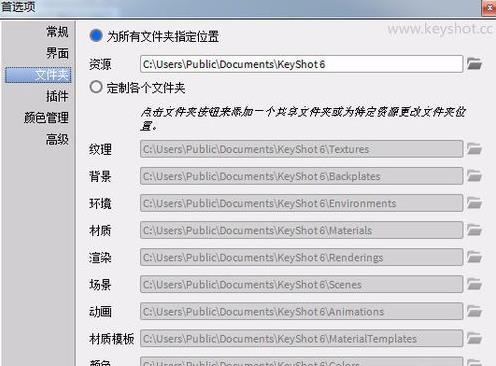Open the 界面 preferences tab
The height and width of the screenshot is (366, 496).
pos(57,53)
